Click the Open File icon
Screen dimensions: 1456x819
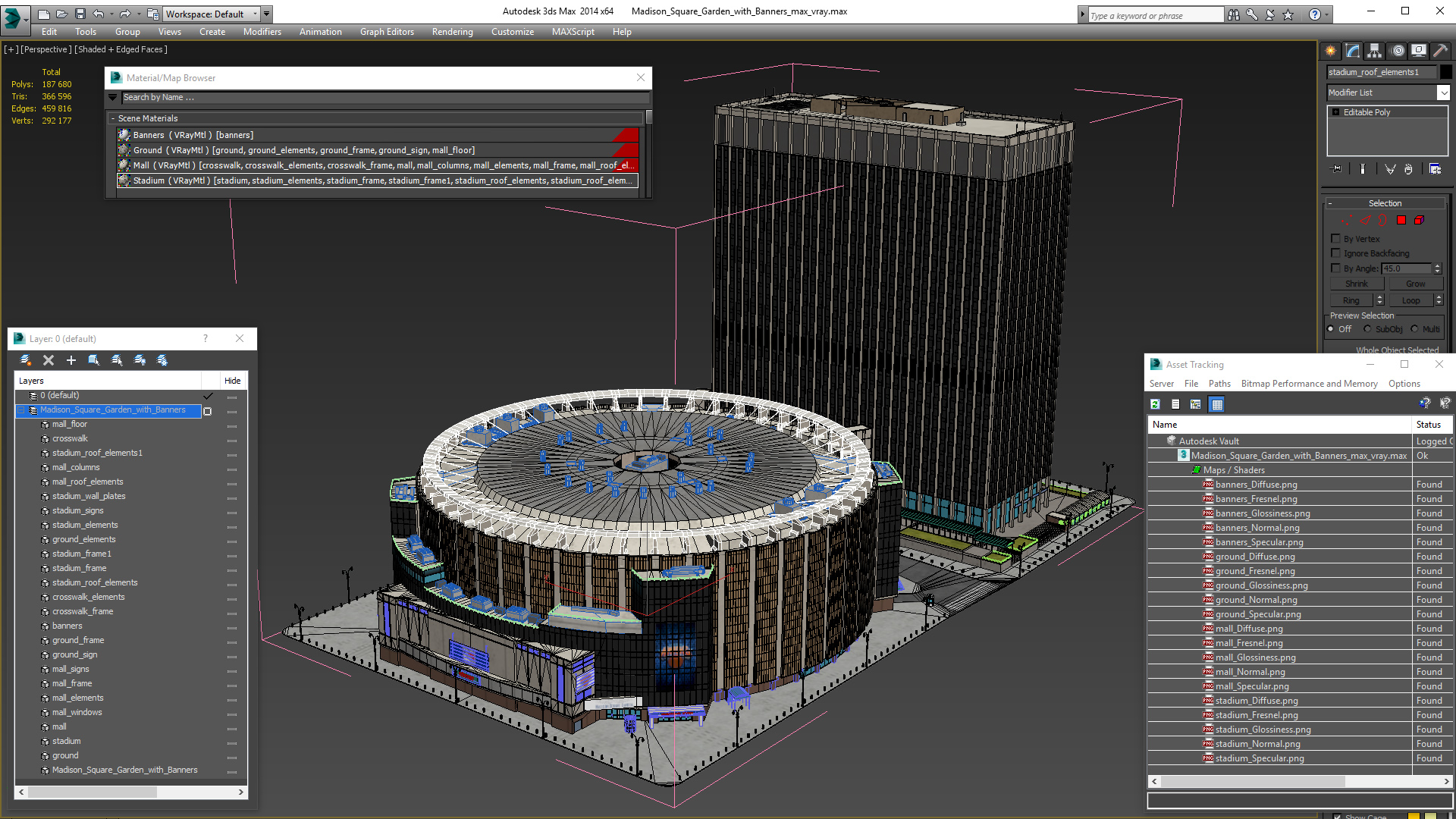click(x=61, y=14)
